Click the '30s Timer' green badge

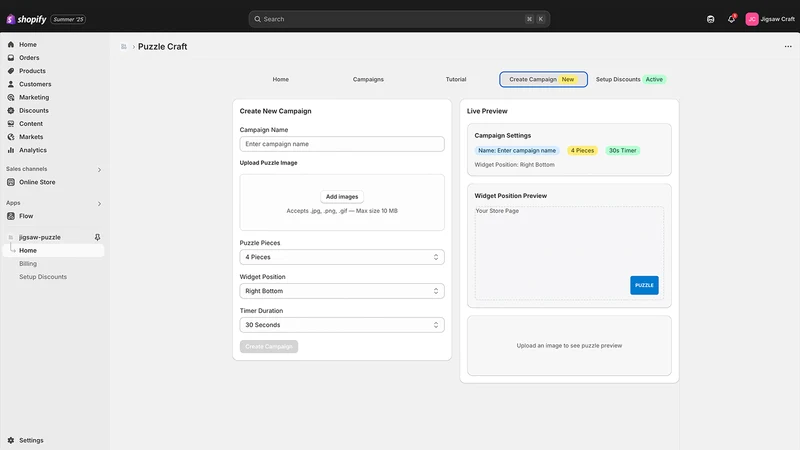(622, 151)
